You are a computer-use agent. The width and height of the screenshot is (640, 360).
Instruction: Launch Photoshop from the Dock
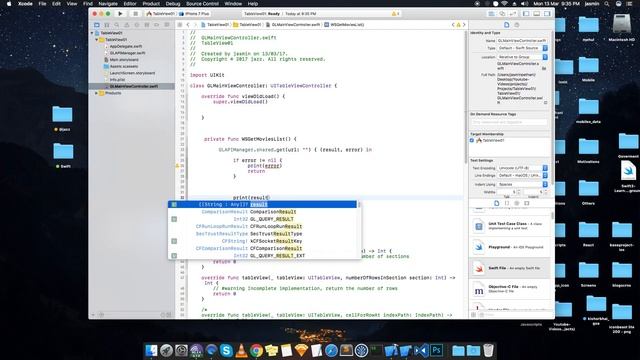[x=437, y=350]
